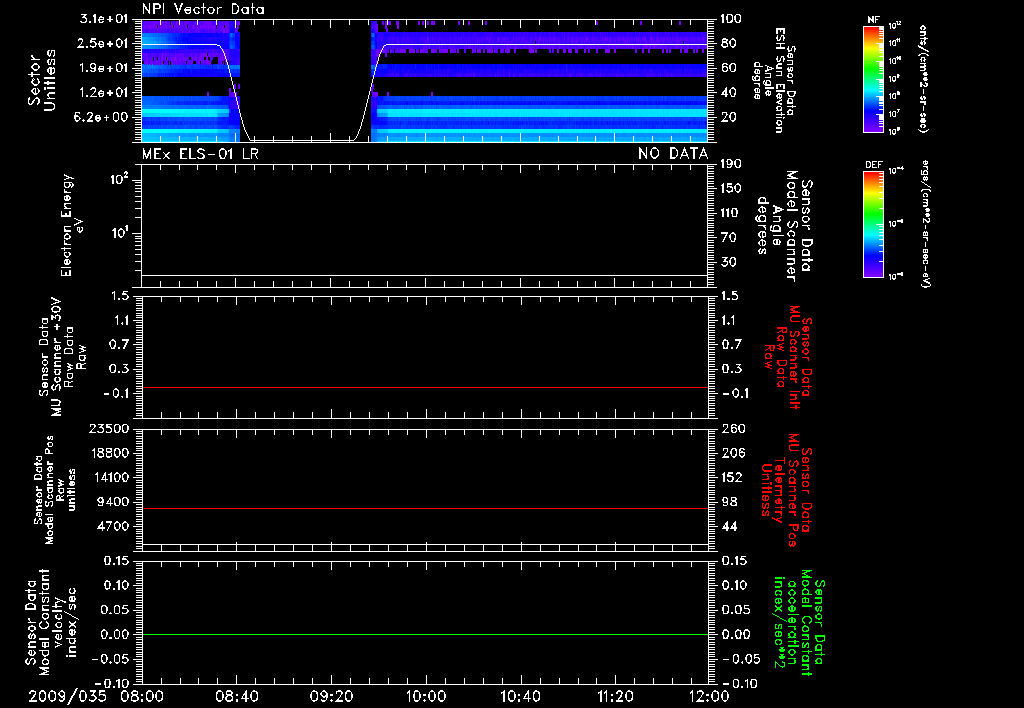The height and width of the screenshot is (708, 1024).
Task: Click the Model Scanner Pos Raw unitless label
Action: pyautogui.click(x=55, y=490)
